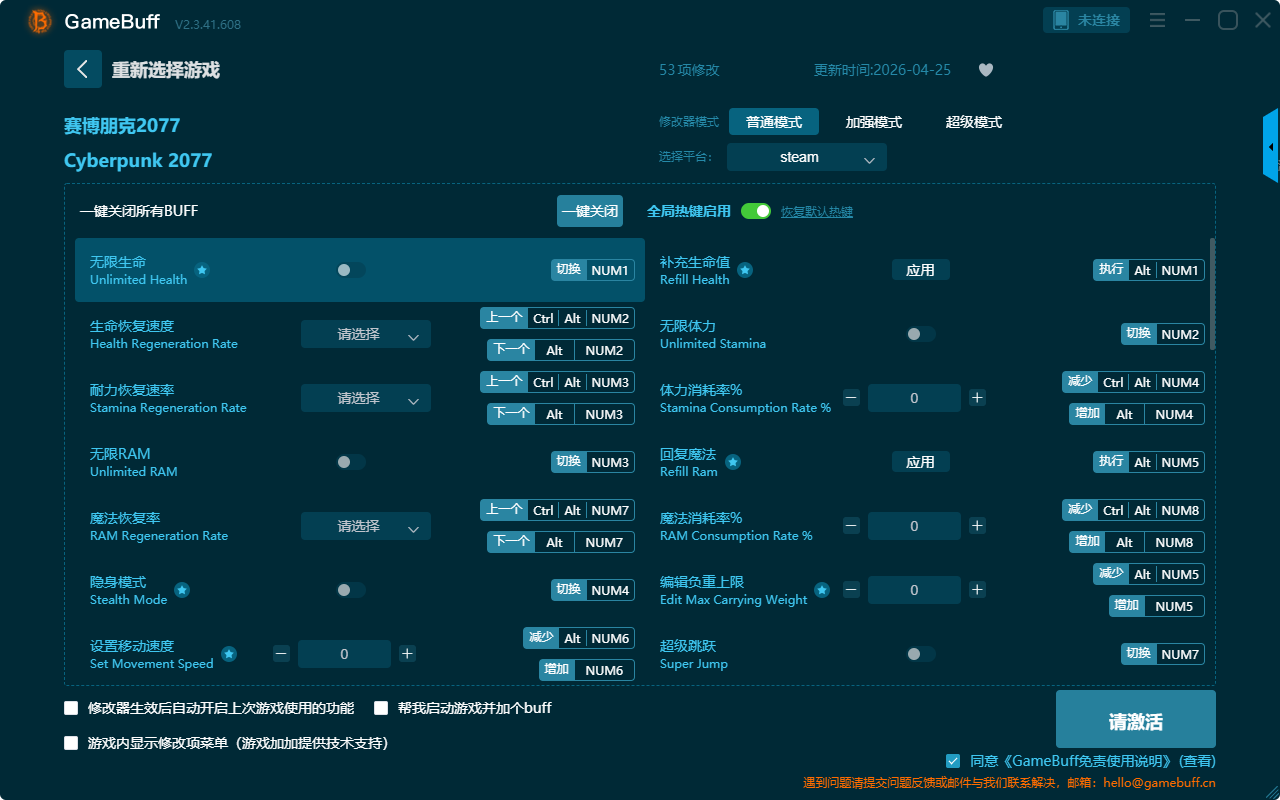Viewport: 1280px width, 800px height.
Task: Increase Movement Speed with plus
Action: 407,654
